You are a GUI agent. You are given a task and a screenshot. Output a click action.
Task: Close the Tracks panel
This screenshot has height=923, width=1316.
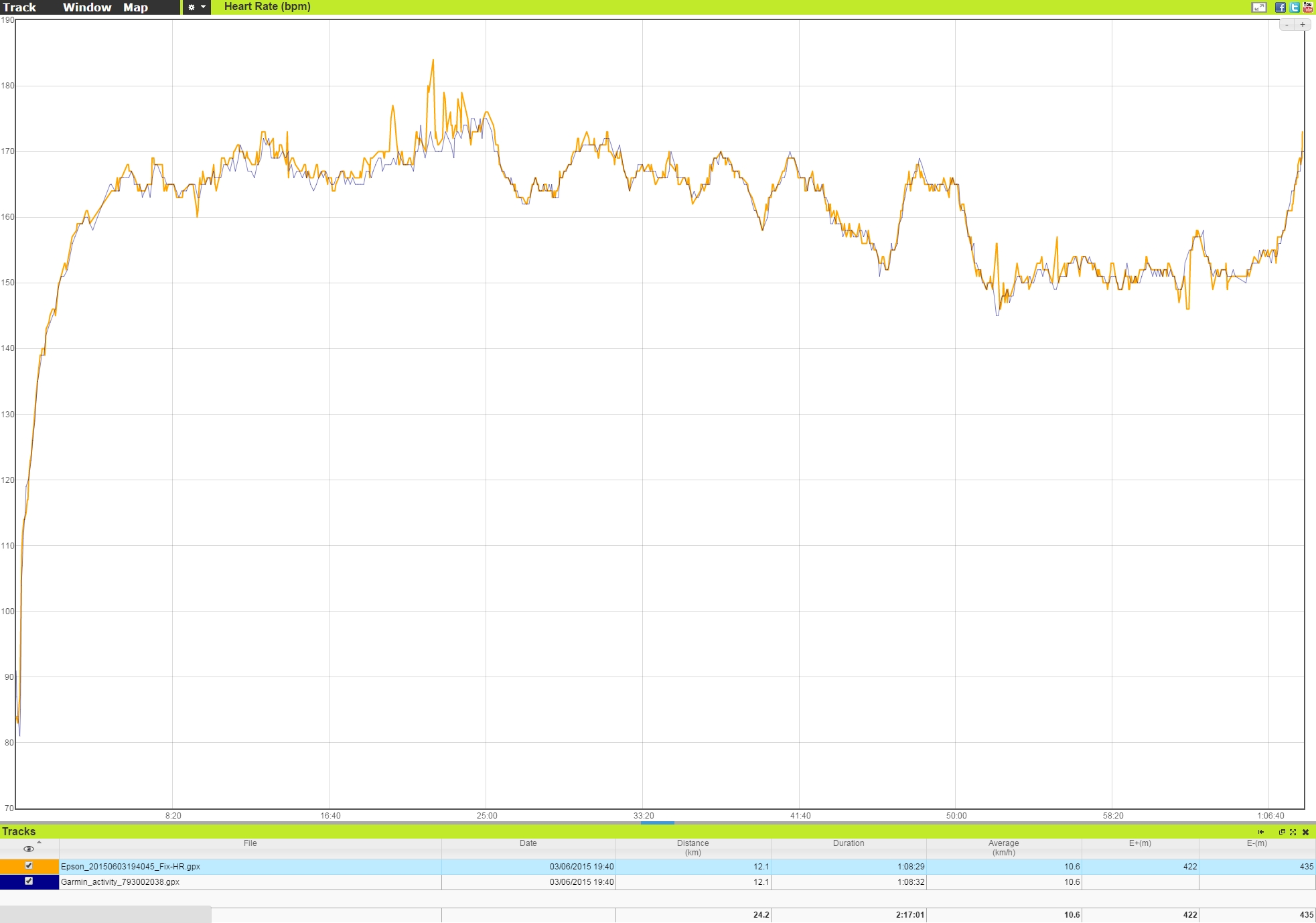1305,832
